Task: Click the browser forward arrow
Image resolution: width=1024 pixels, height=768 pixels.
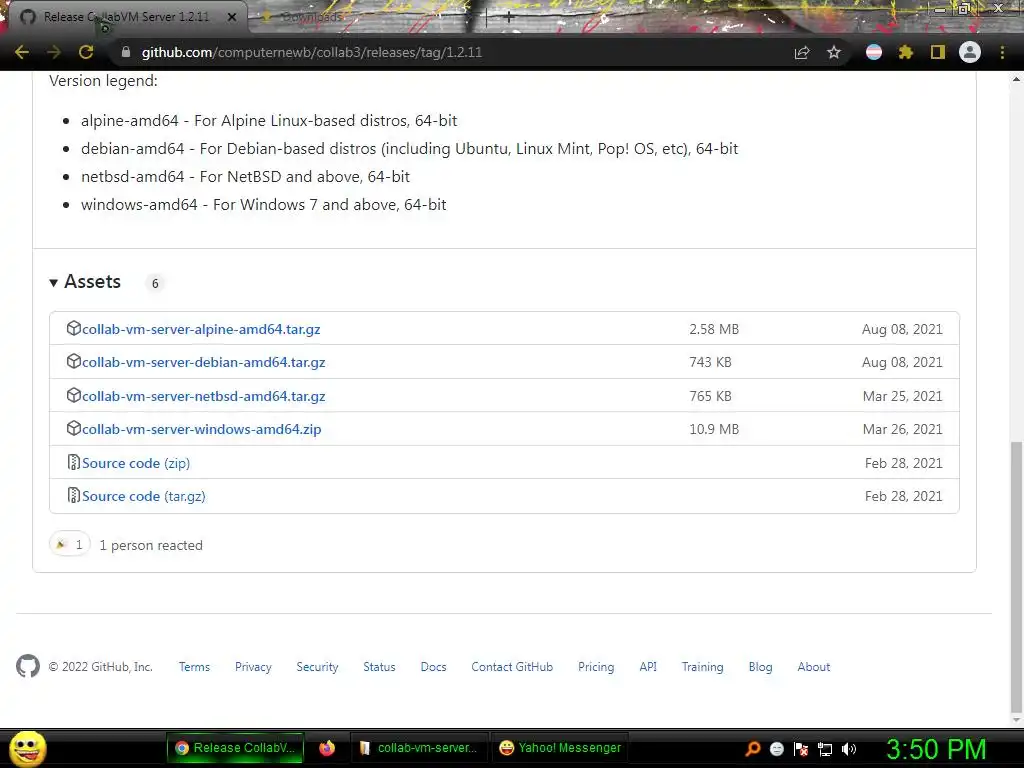Action: click(x=54, y=52)
